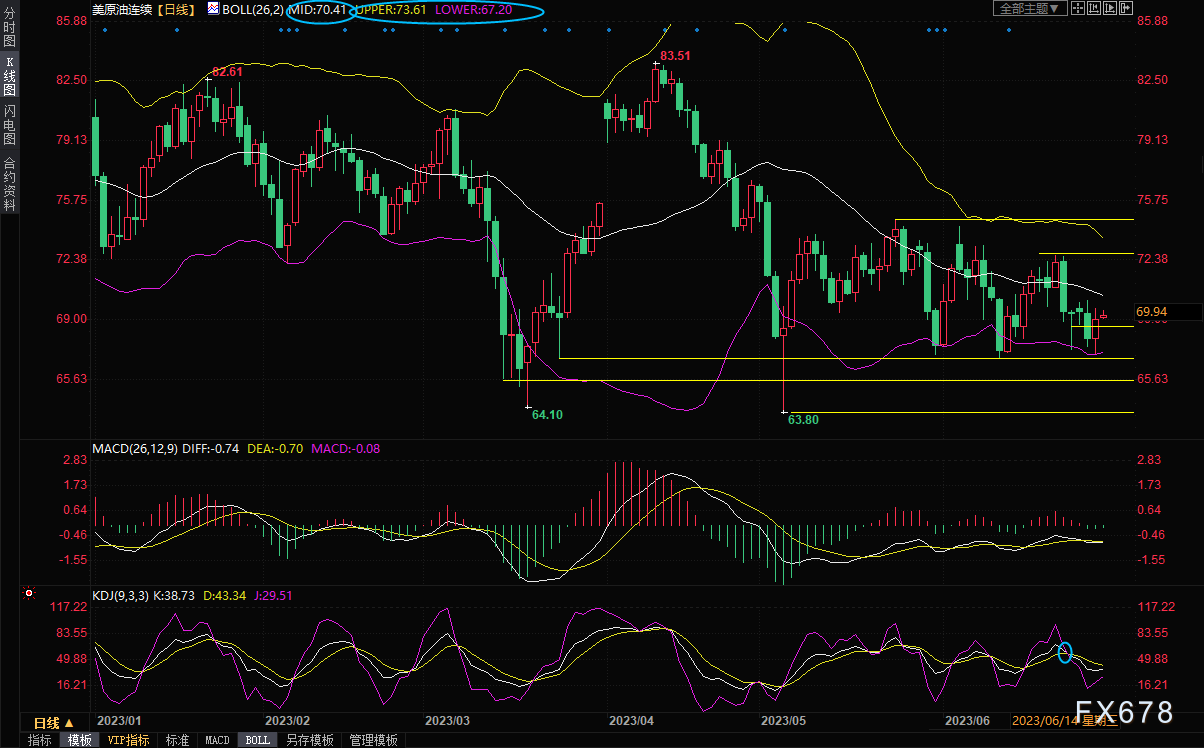Click the crosshair cursor tool icon
The width and height of the screenshot is (1204, 748).
pos(1078,8)
